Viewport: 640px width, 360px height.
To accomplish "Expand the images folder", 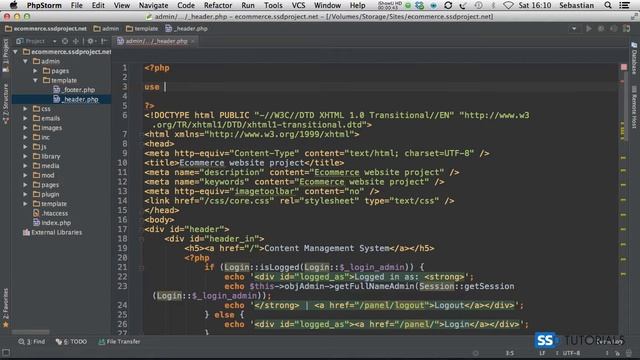I will (x=25, y=128).
